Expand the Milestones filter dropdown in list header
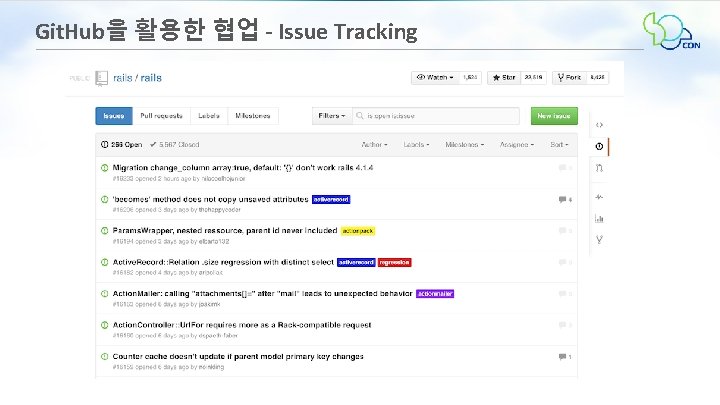This screenshot has width=720, height=405. (x=464, y=145)
